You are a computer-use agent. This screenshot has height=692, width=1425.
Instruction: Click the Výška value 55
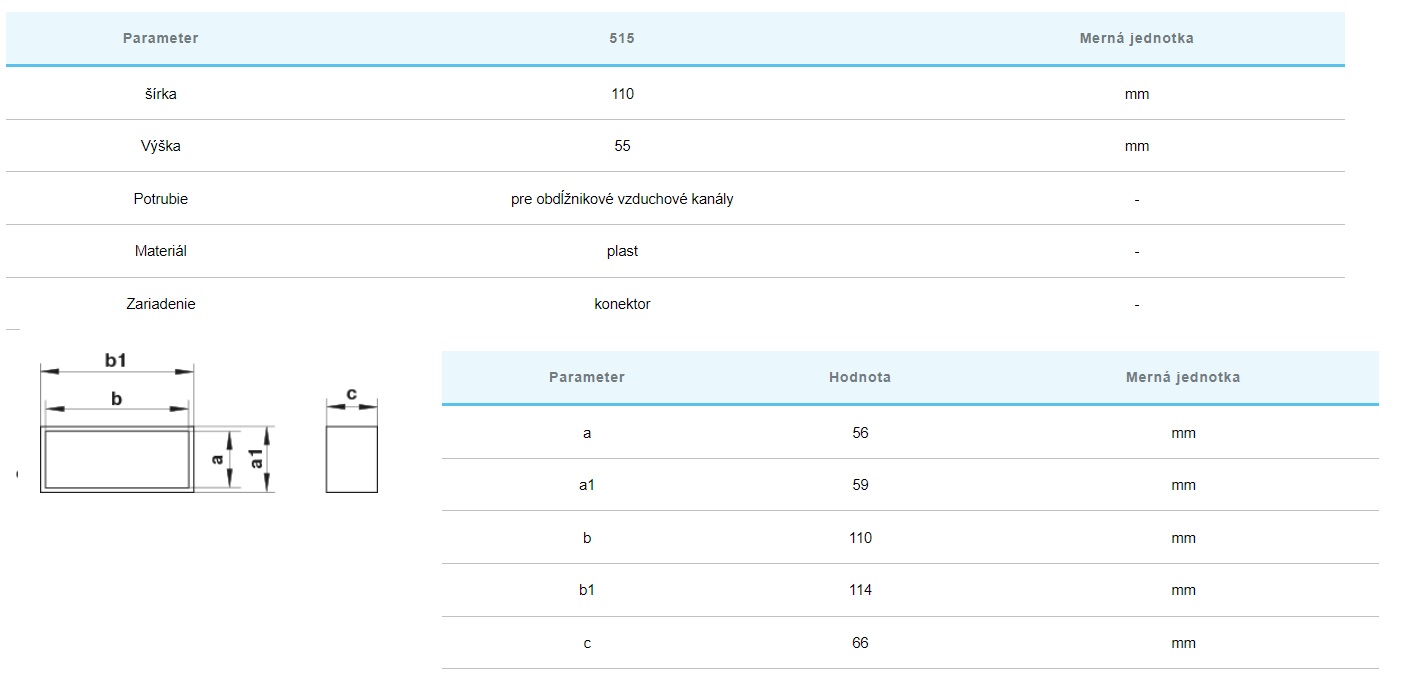pos(622,146)
